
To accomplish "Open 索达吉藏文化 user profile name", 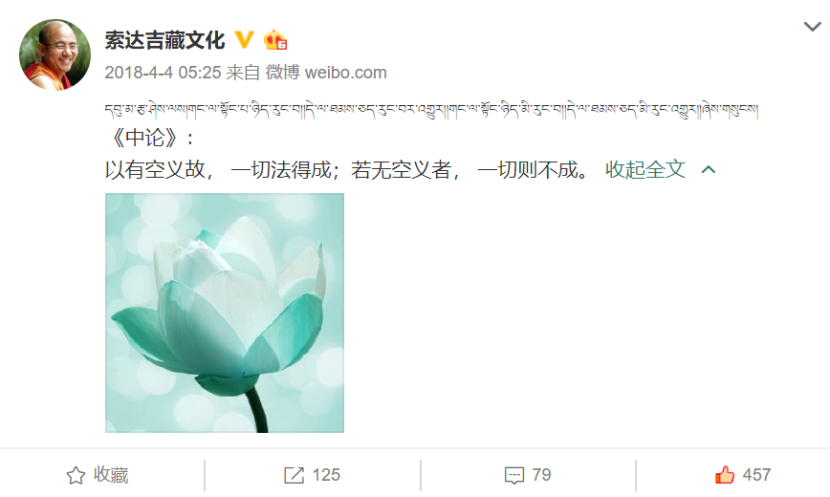I will point(165,40).
